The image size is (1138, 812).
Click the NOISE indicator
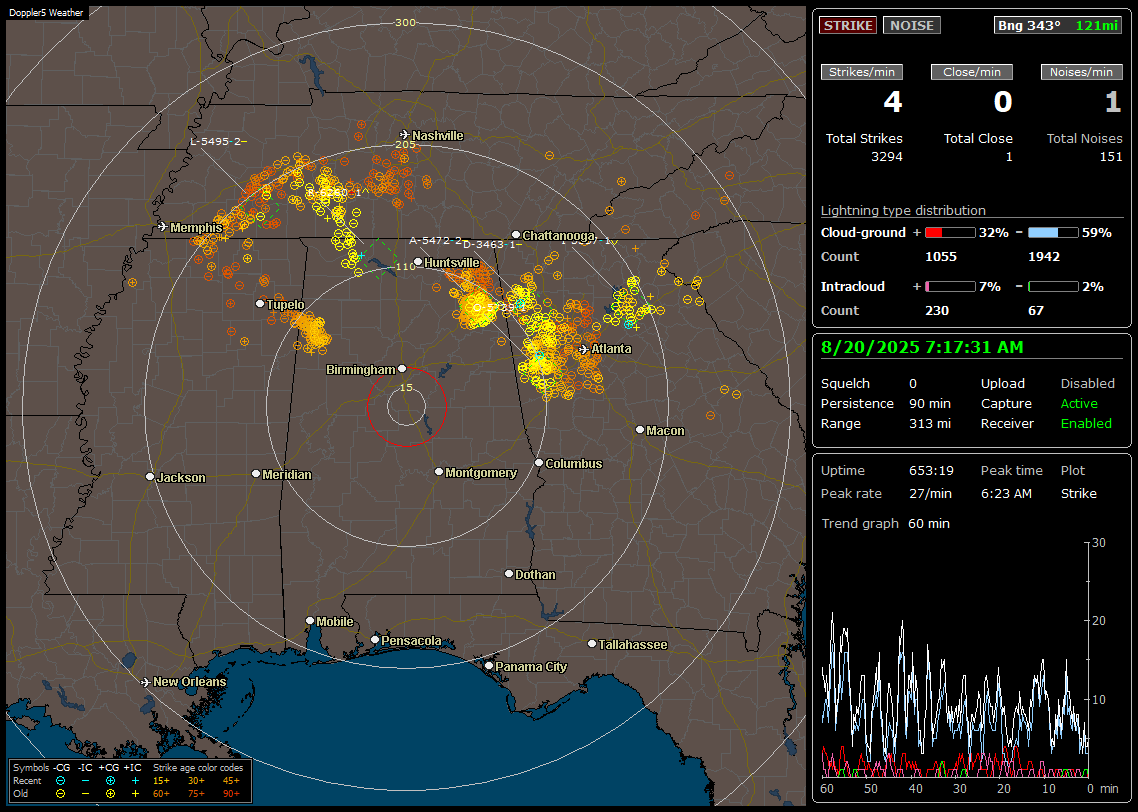pyautogui.click(x=912, y=25)
